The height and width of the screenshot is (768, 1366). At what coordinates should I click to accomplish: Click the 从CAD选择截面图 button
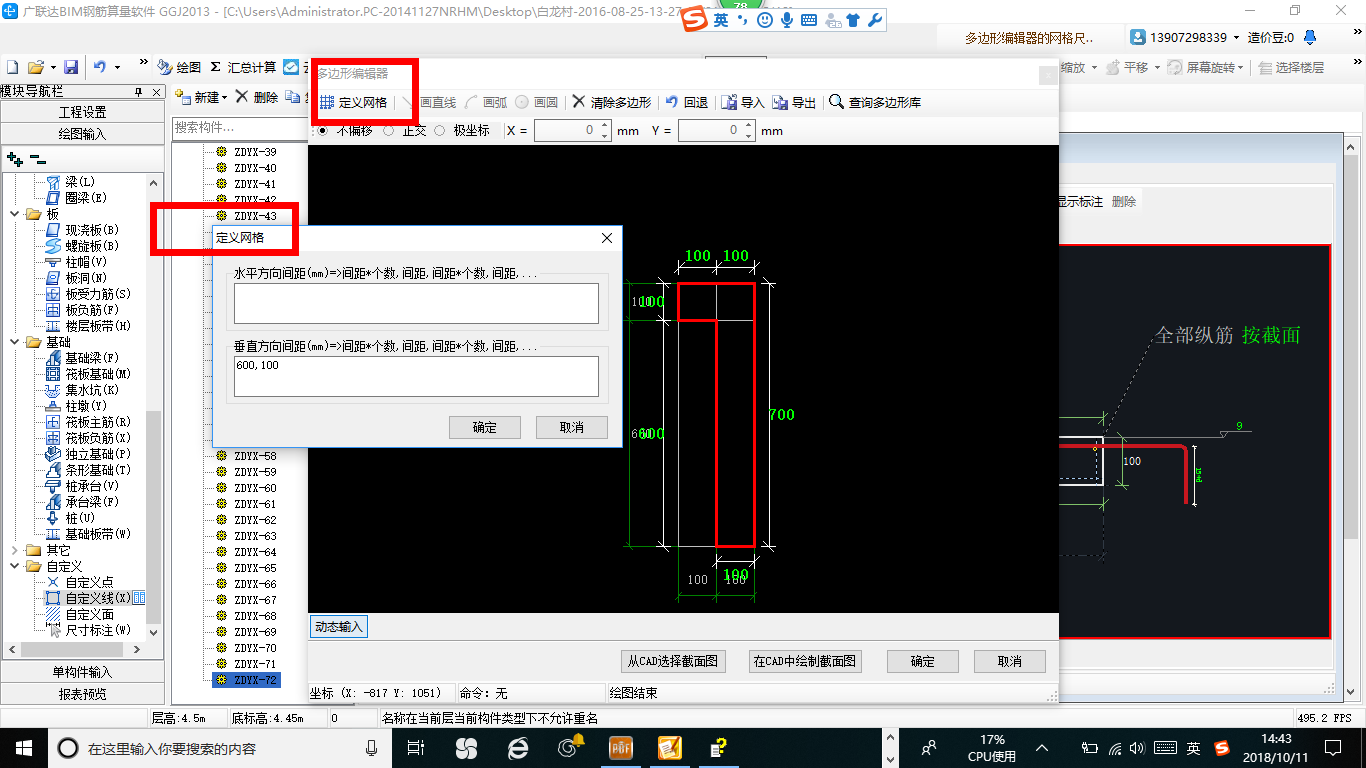pos(672,661)
